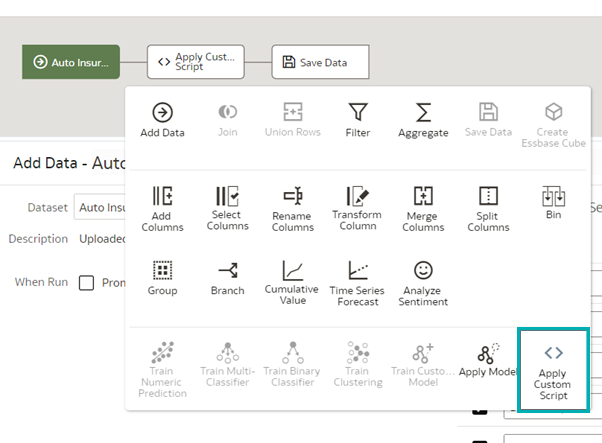Pick the Rename Columns step
The height and width of the screenshot is (443, 602).
point(293,209)
